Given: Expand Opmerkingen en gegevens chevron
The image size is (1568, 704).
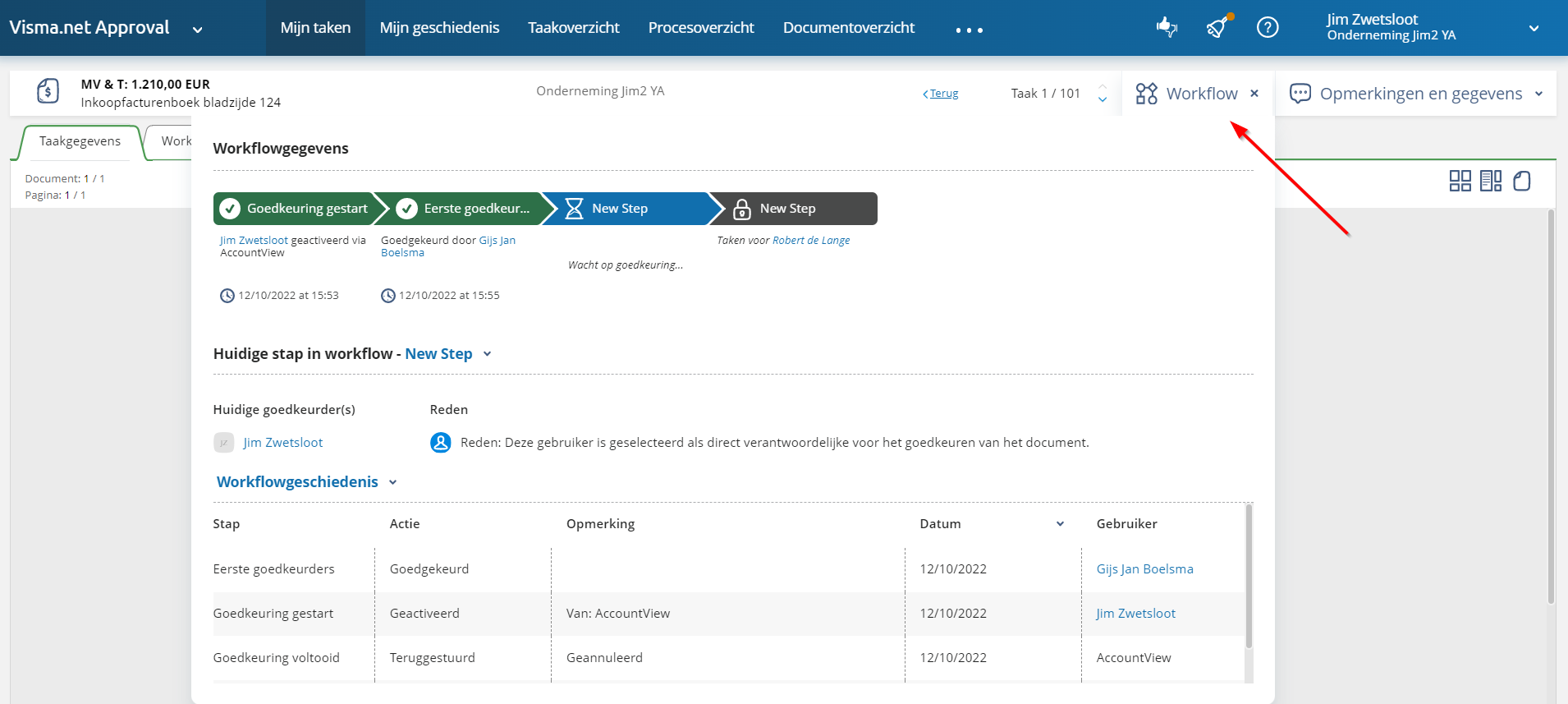Looking at the screenshot, I should [x=1538, y=94].
